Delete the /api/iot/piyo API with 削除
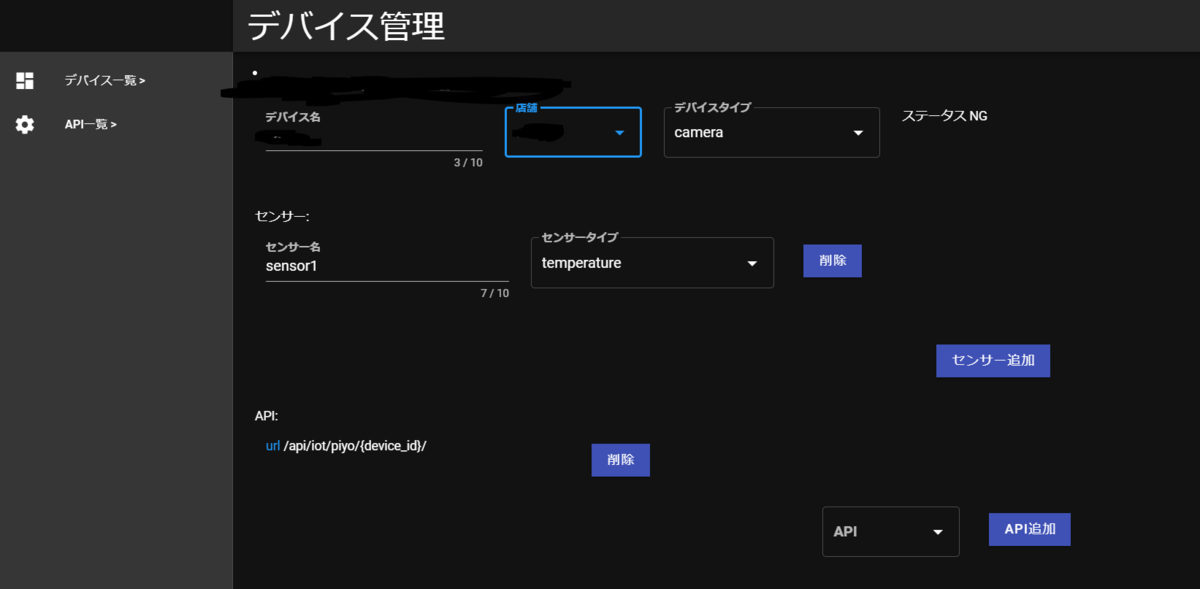 pos(621,460)
